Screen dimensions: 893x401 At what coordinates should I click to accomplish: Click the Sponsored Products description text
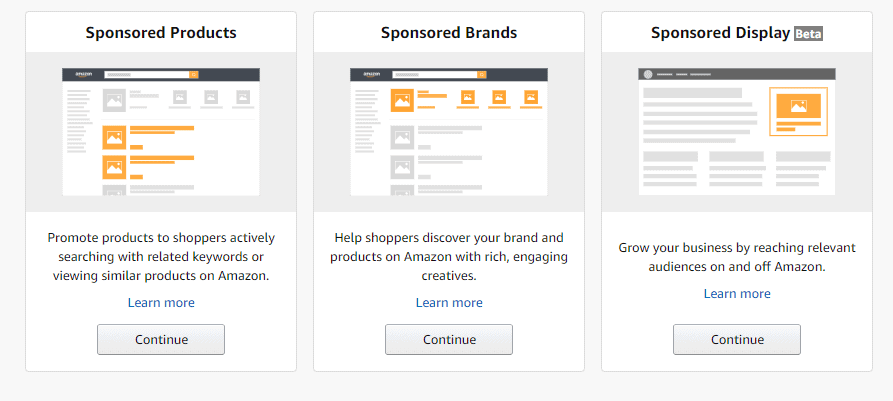[161, 257]
